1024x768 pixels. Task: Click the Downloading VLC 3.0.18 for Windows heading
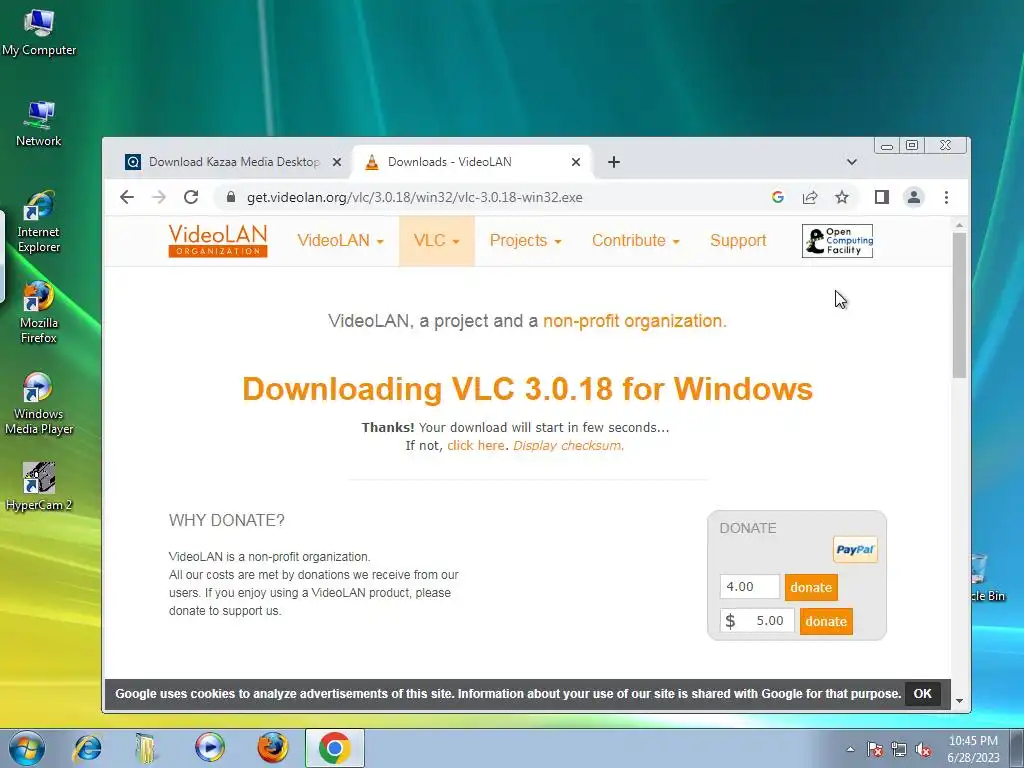click(x=527, y=389)
